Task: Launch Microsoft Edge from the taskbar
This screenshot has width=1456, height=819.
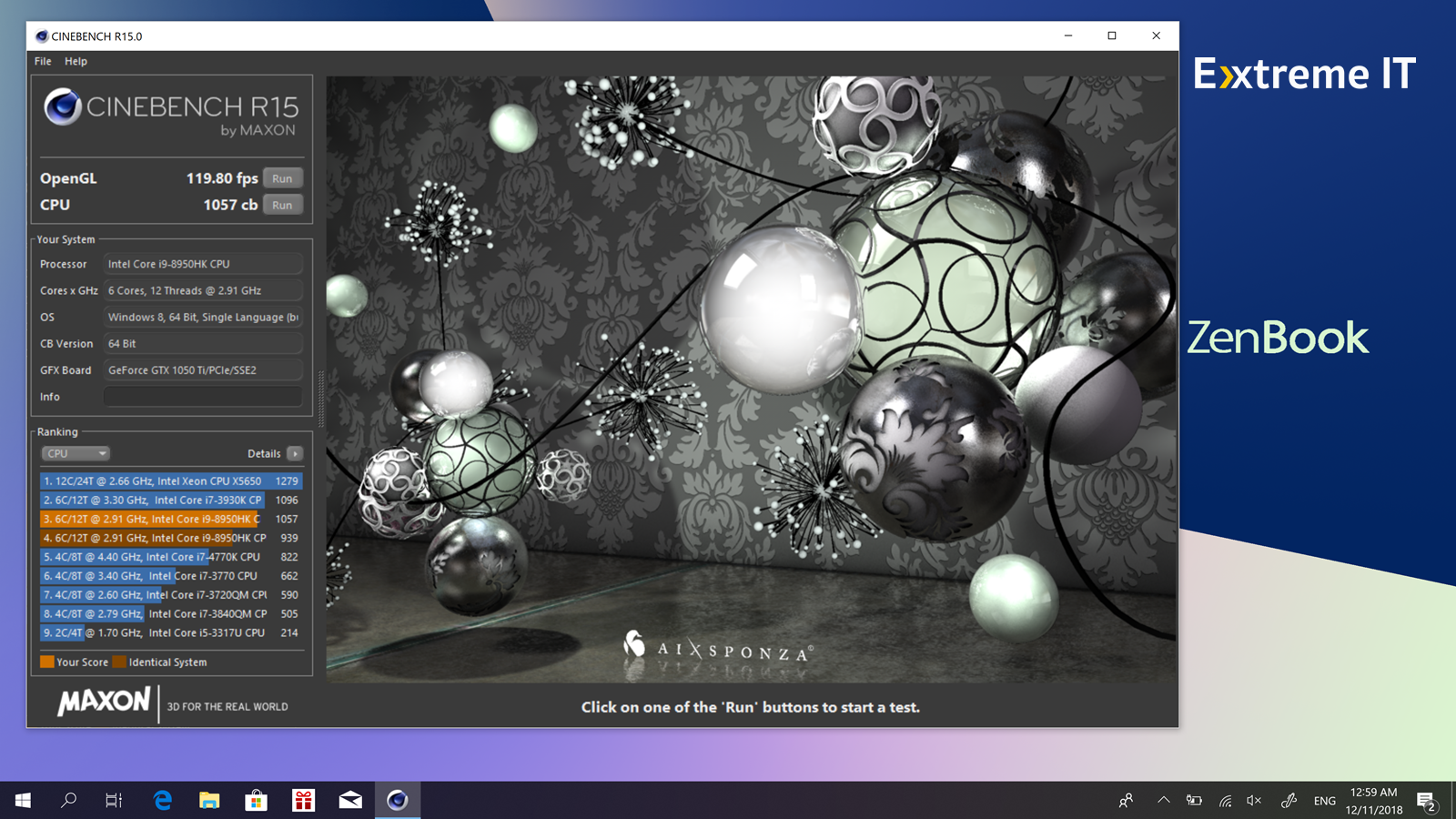Action: (163, 800)
